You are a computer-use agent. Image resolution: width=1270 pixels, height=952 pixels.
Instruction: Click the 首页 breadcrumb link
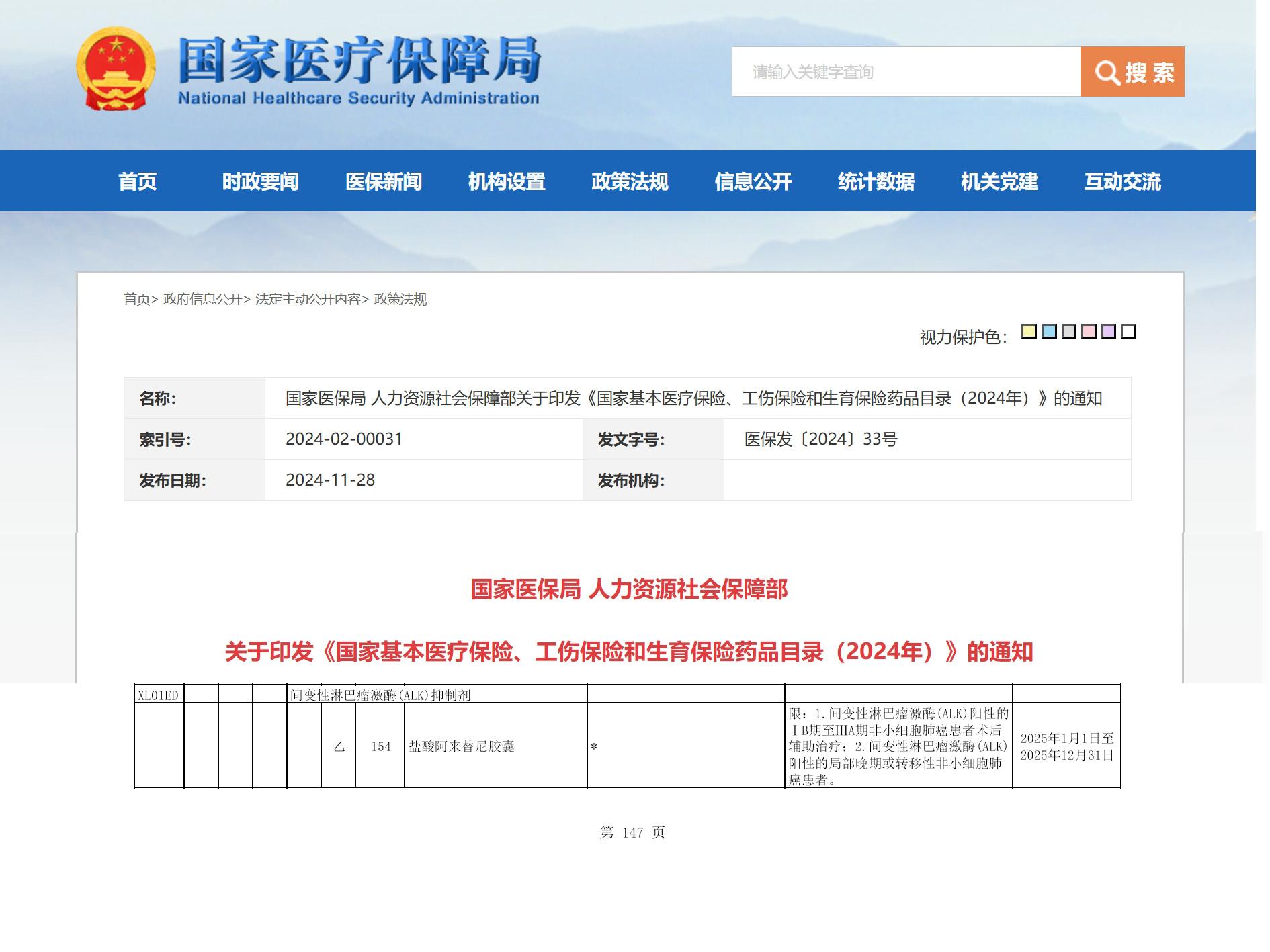137,299
